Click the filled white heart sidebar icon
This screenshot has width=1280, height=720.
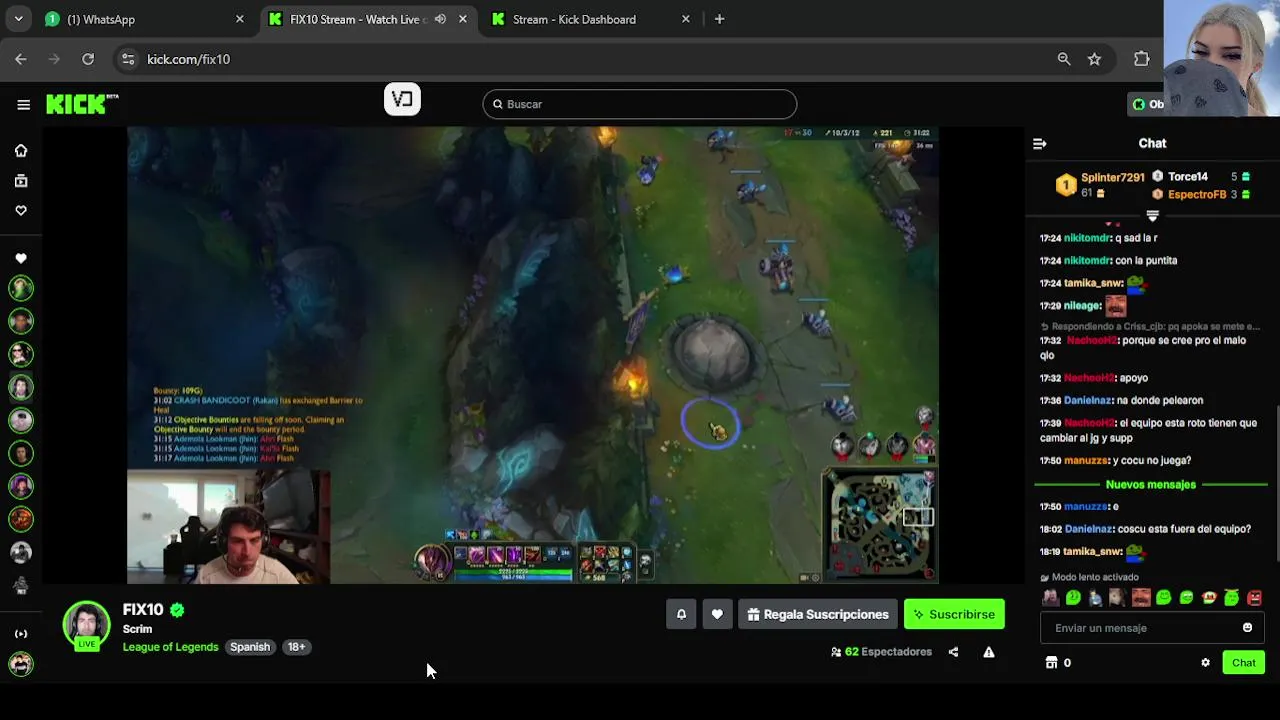21,259
